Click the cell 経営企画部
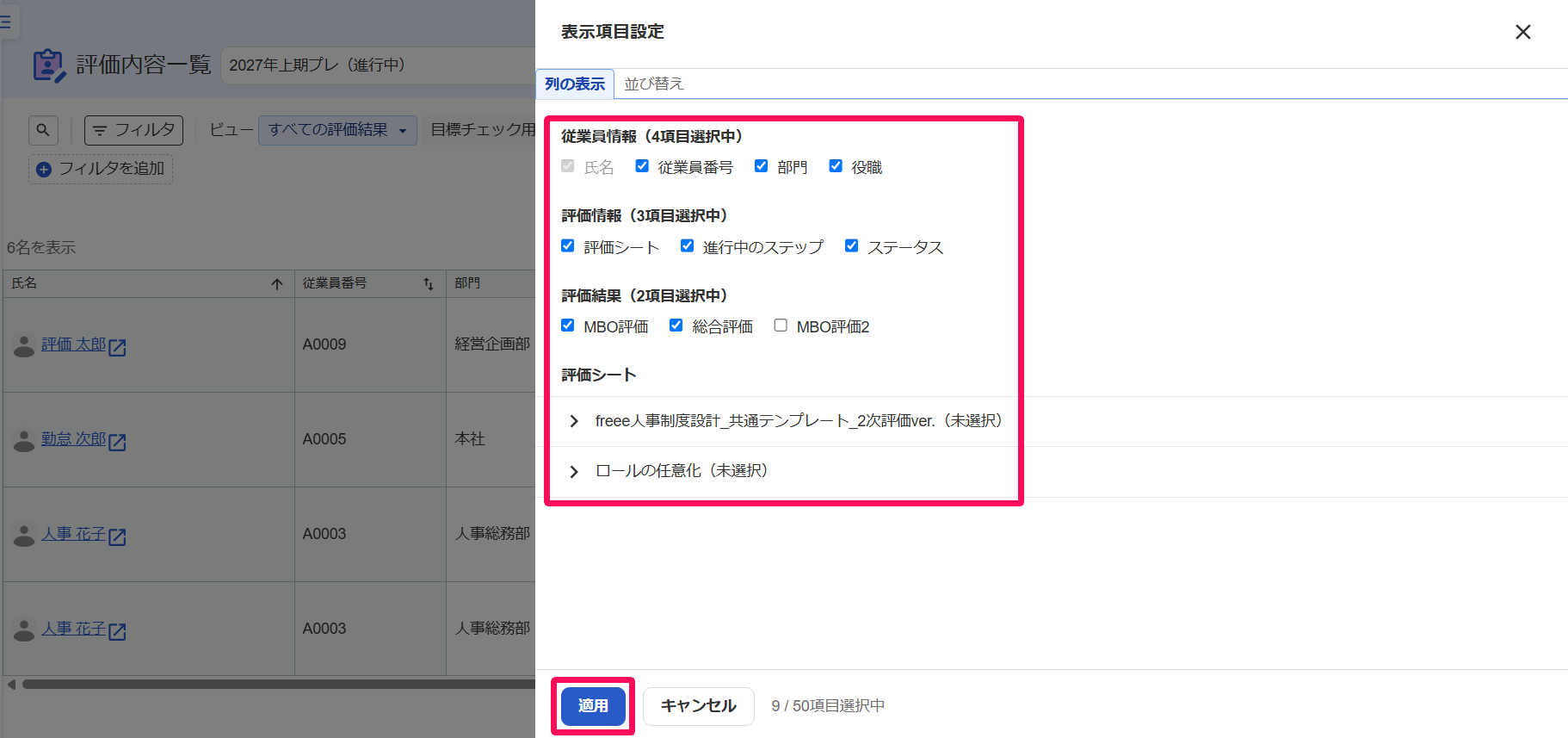Image resolution: width=1568 pixels, height=738 pixels. [x=492, y=344]
